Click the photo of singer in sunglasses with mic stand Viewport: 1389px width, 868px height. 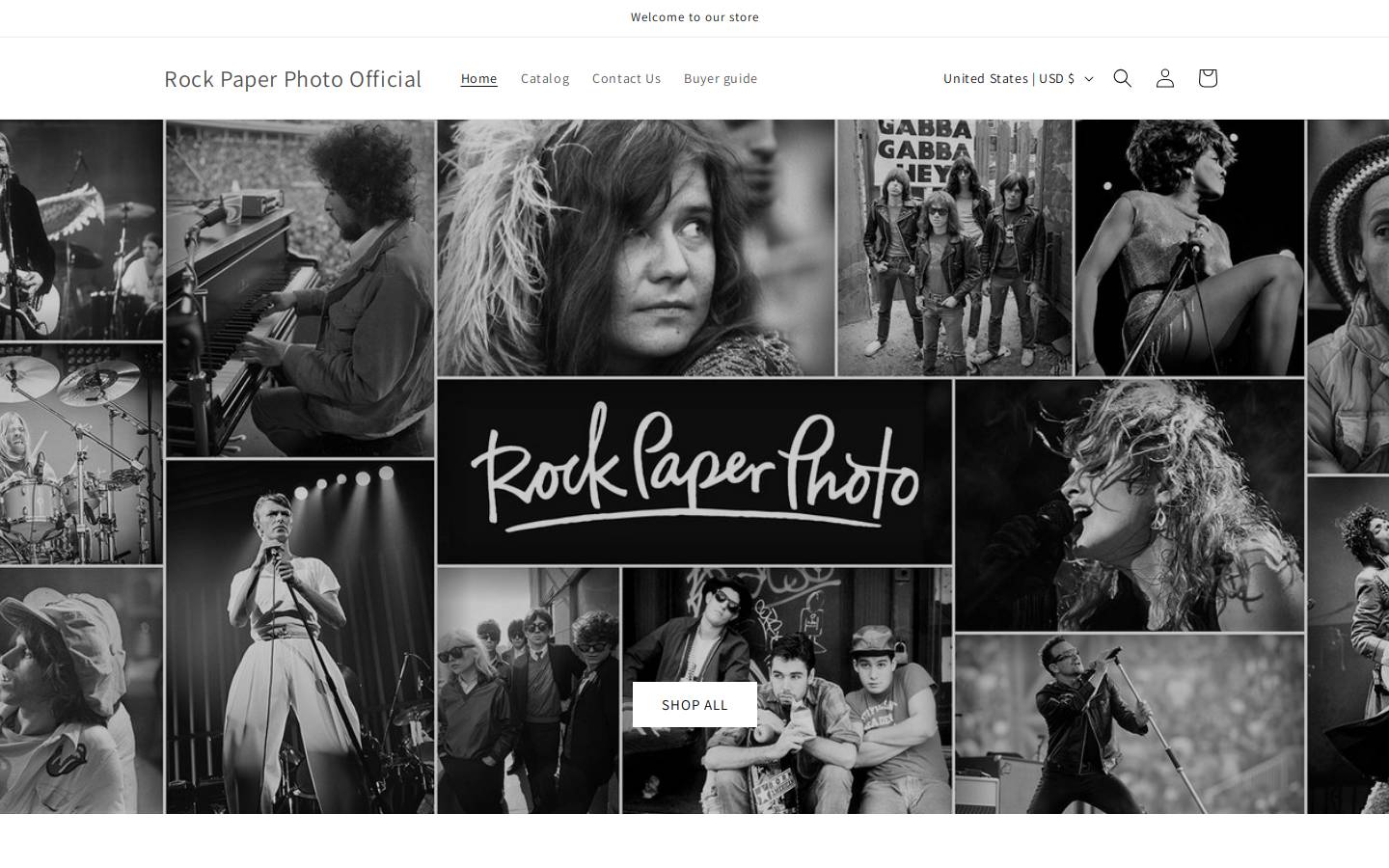tap(1130, 723)
